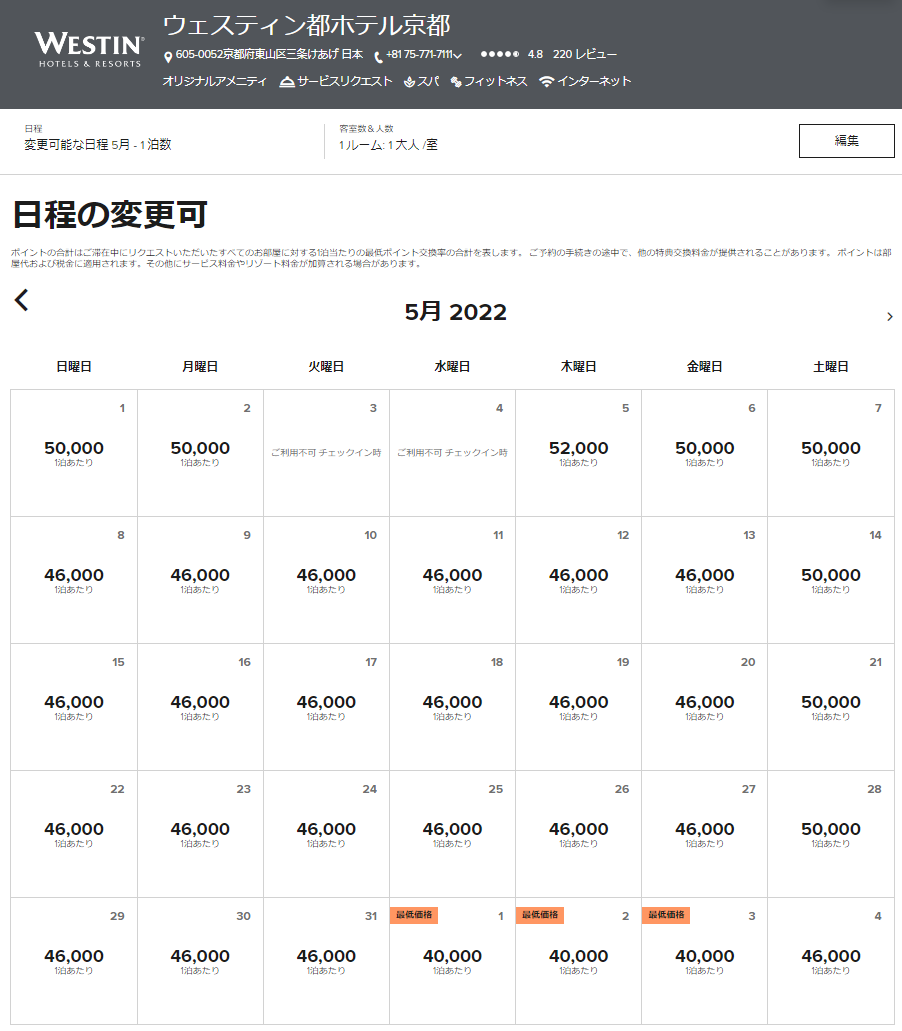Go to previous month with left arrow
Image resolution: width=902 pixels, height=1031 pixels.
(22, 300)
